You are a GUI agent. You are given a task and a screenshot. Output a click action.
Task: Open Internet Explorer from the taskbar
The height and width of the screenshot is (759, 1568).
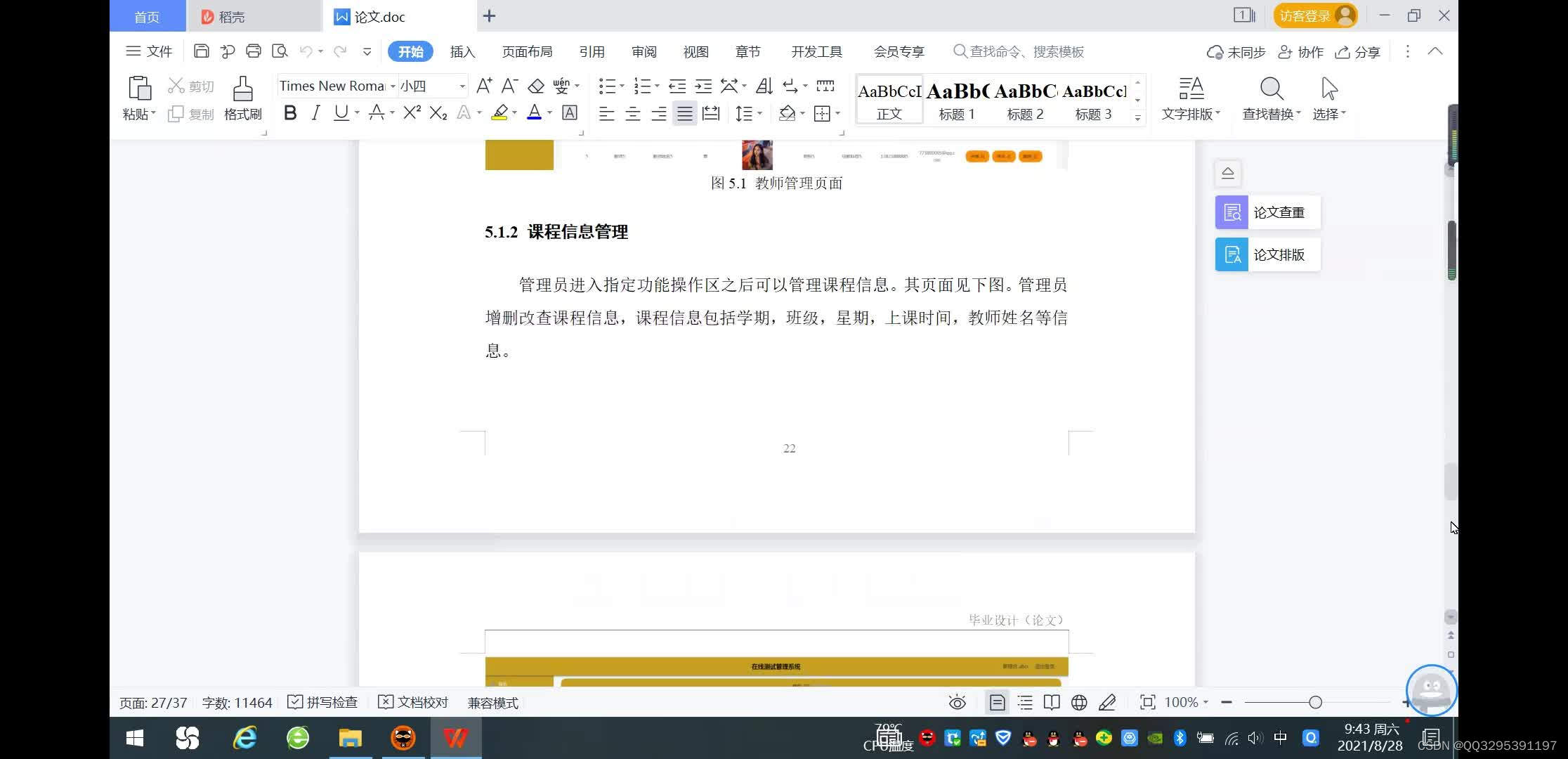tap(244, 738)
